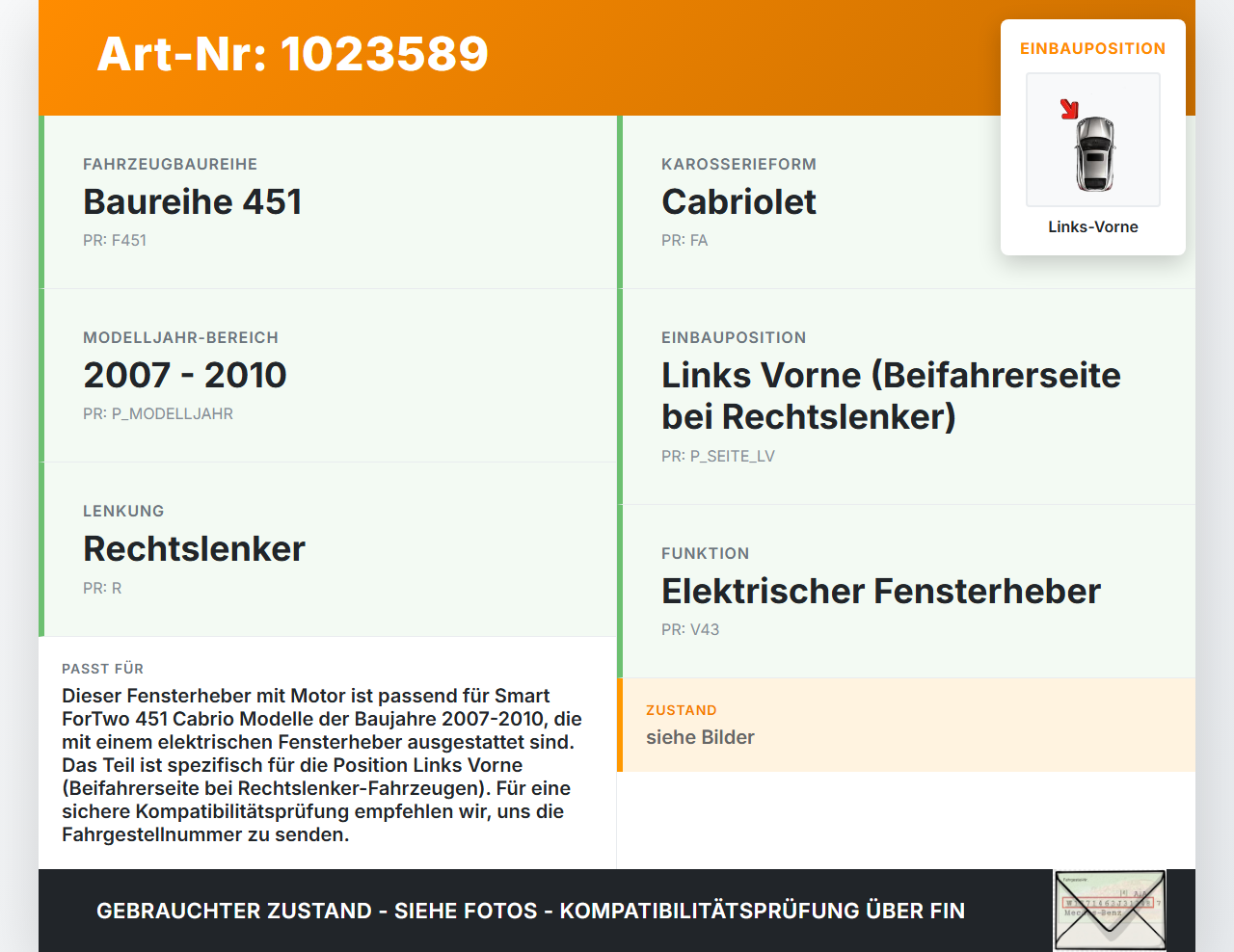Click the PASST FÜR label
This screenshot has height=952, width=1234.
[102, 669]
